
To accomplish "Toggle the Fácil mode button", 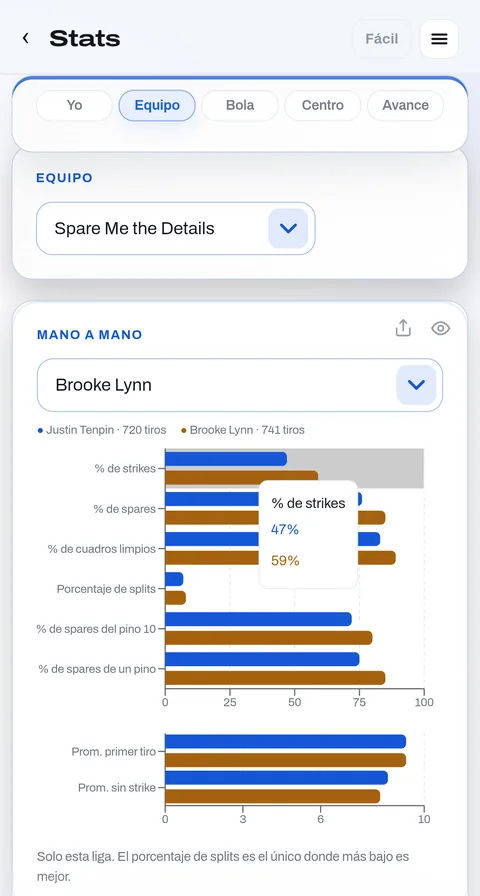I will point(382,39).
